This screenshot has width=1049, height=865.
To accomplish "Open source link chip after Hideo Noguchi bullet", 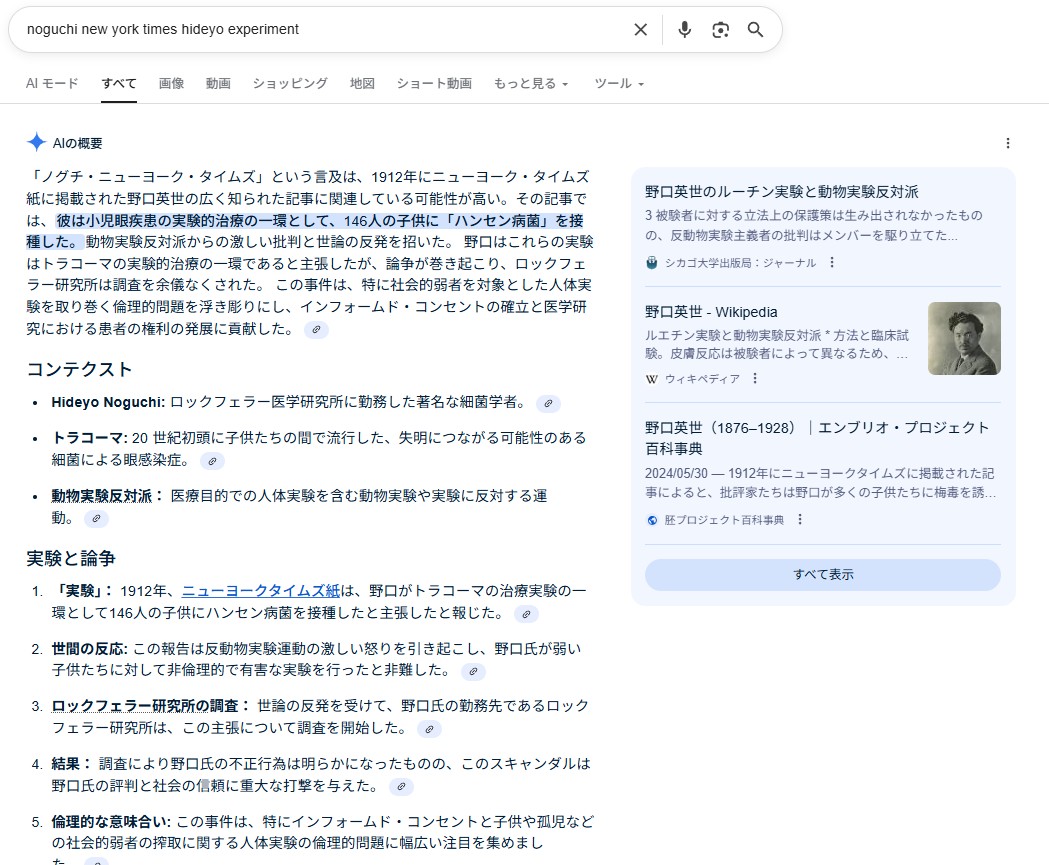I will (548, 403).
